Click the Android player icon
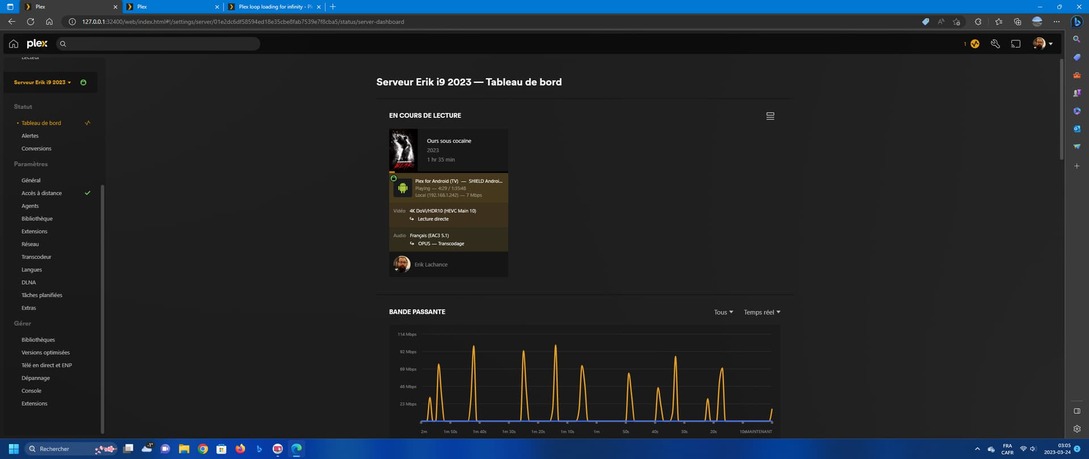 coord(403,187)
